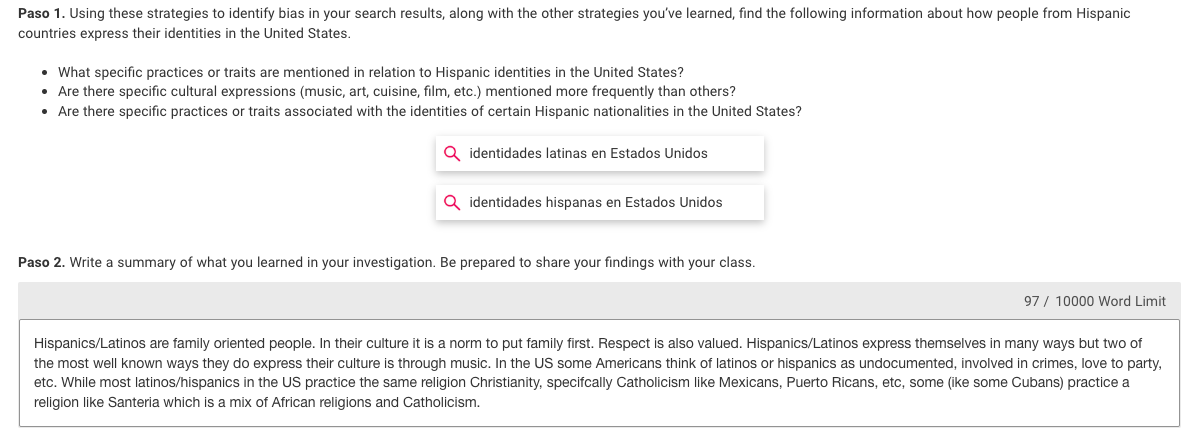Viewport: 1188px width, 439px height.
Task: Place cursor after 'African religions and Catholicism.'
Action: [x=481, y=402]
